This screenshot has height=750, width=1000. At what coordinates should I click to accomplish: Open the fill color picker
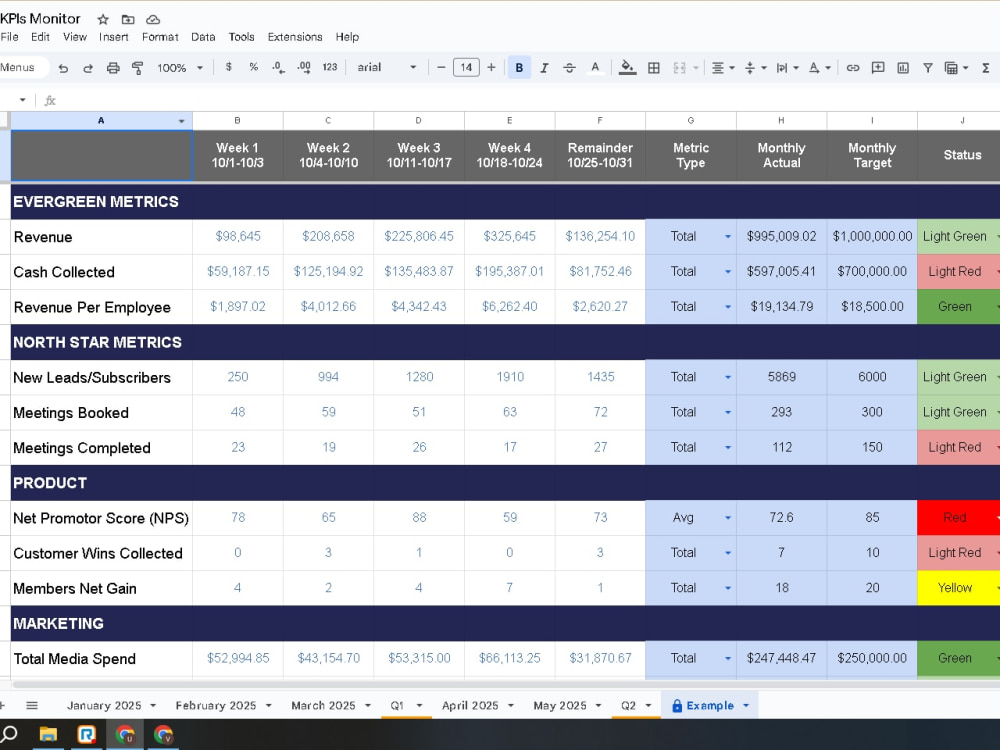(x=628, y=68)
